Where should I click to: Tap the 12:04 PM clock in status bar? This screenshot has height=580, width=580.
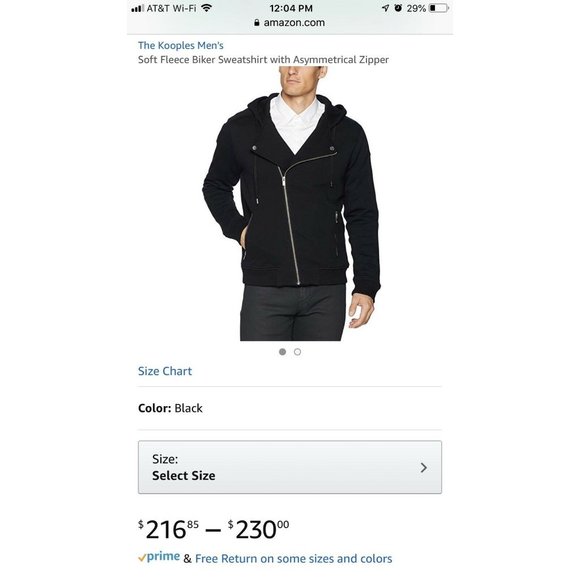tap(291, 8)
